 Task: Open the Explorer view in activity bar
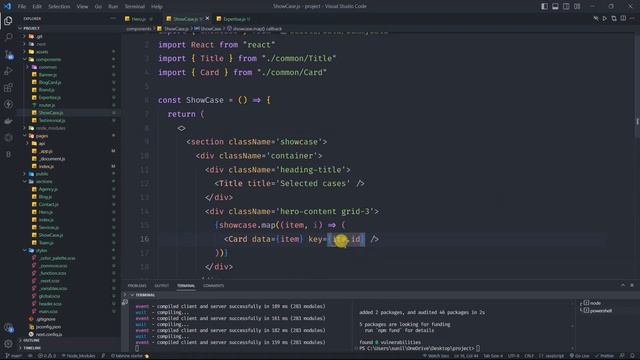(x=8, y=21)
